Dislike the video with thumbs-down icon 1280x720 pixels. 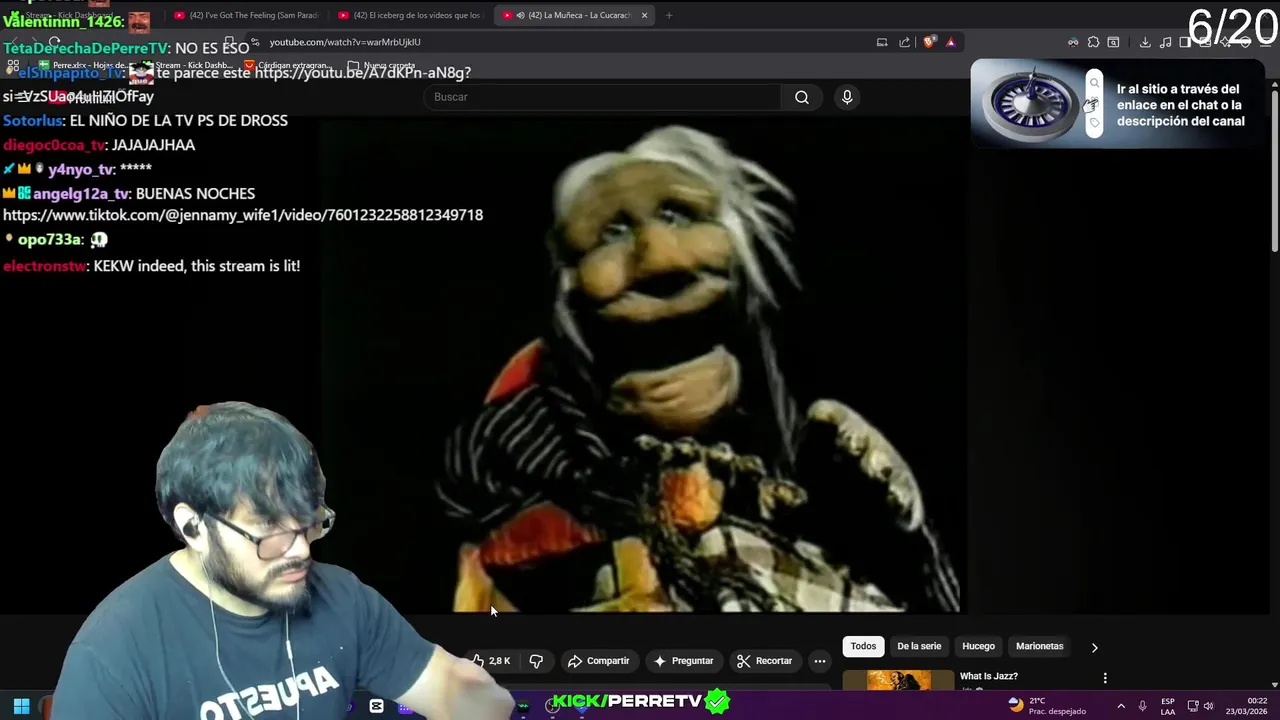pos(536,661)
